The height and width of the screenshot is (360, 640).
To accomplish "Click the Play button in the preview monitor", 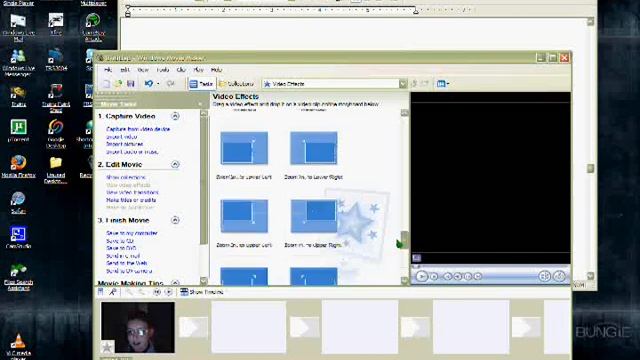I will [421, 276].
